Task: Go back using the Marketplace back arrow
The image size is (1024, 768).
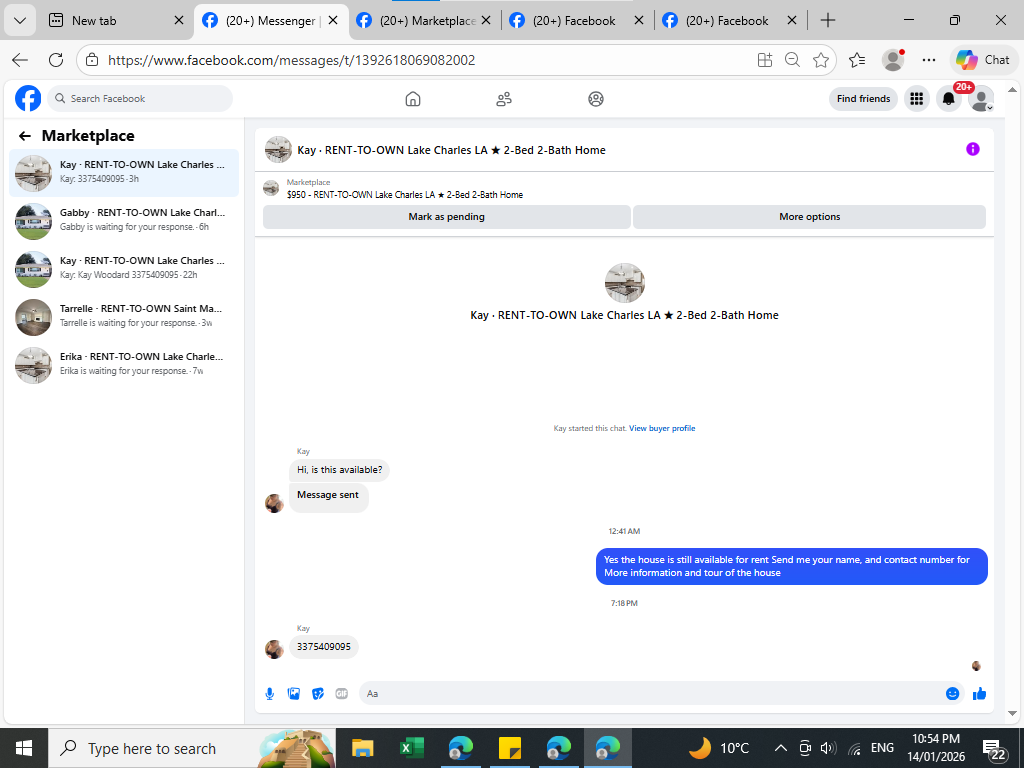Action: (x=25, y=136)
